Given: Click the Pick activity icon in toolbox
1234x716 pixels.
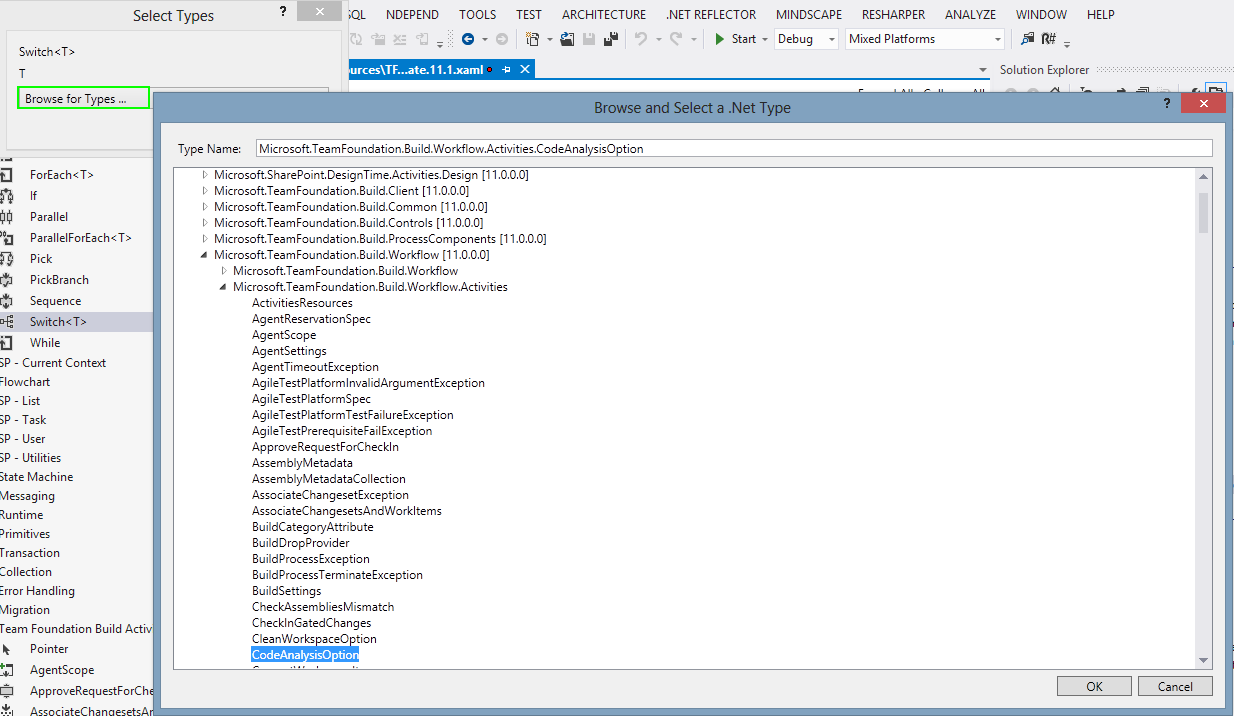Looking at the screenshot, I should coord(8,259).
